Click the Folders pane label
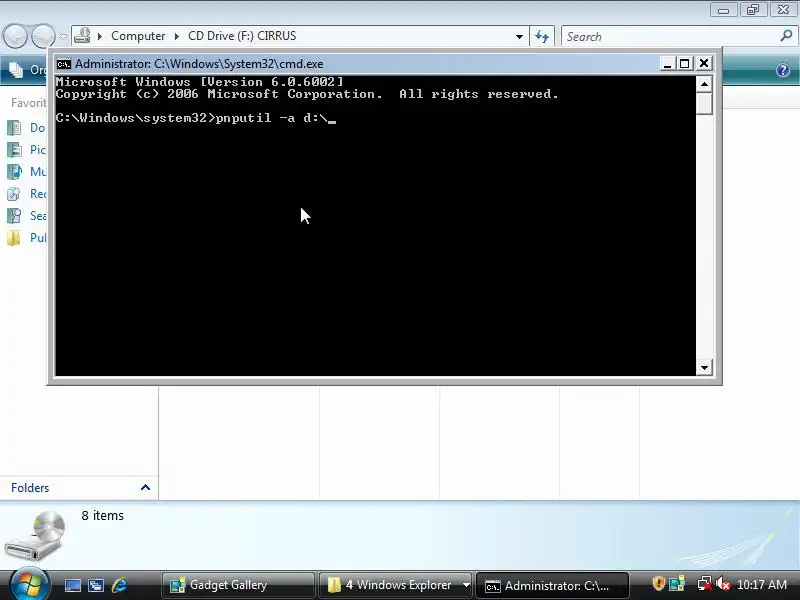 pos(30,488)
